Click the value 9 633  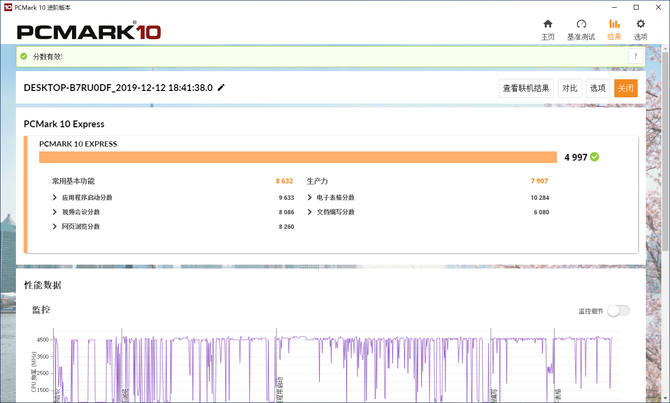tap(286, 197)
